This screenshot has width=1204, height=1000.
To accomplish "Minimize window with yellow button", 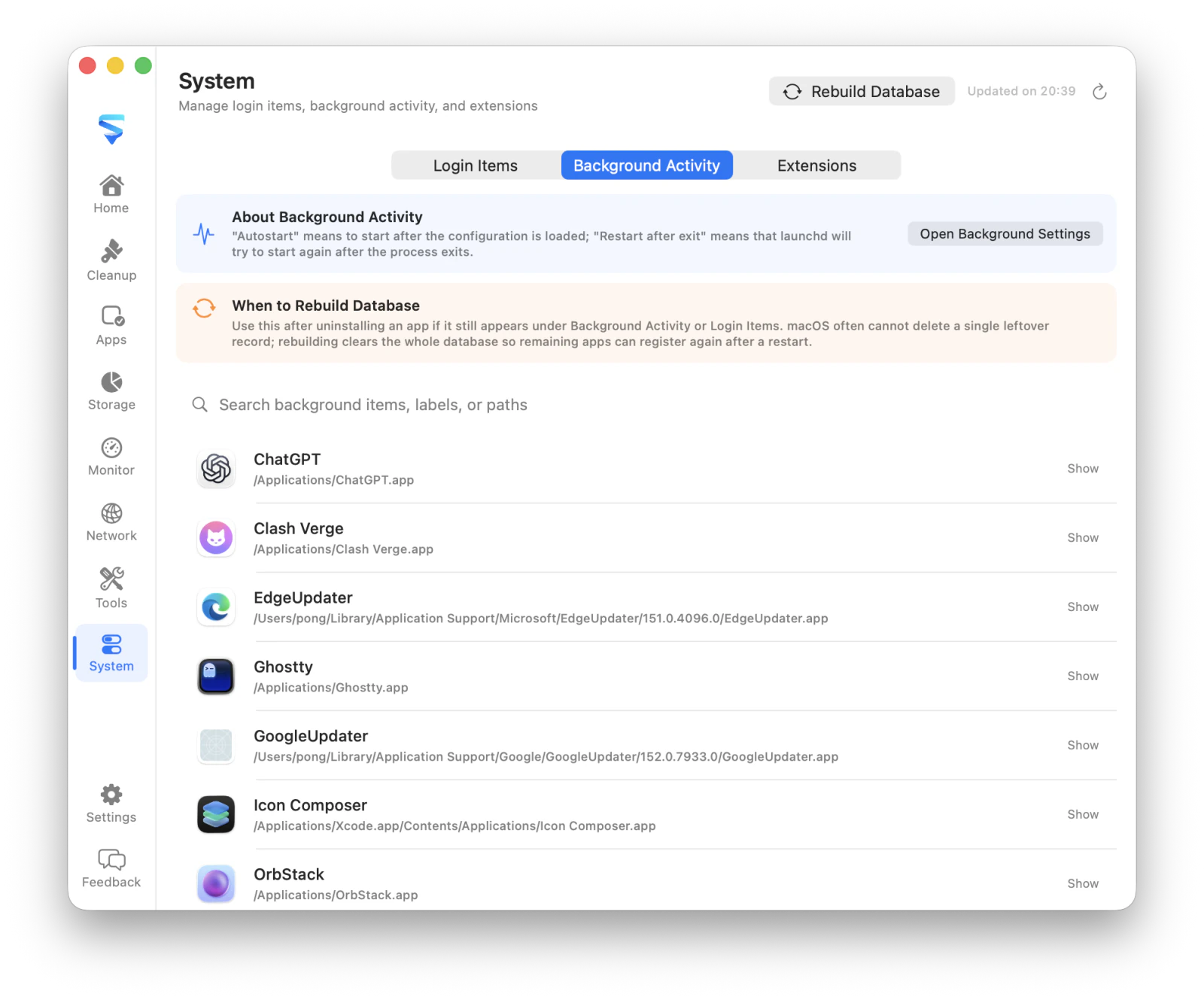I will click(x=115, y=65).
